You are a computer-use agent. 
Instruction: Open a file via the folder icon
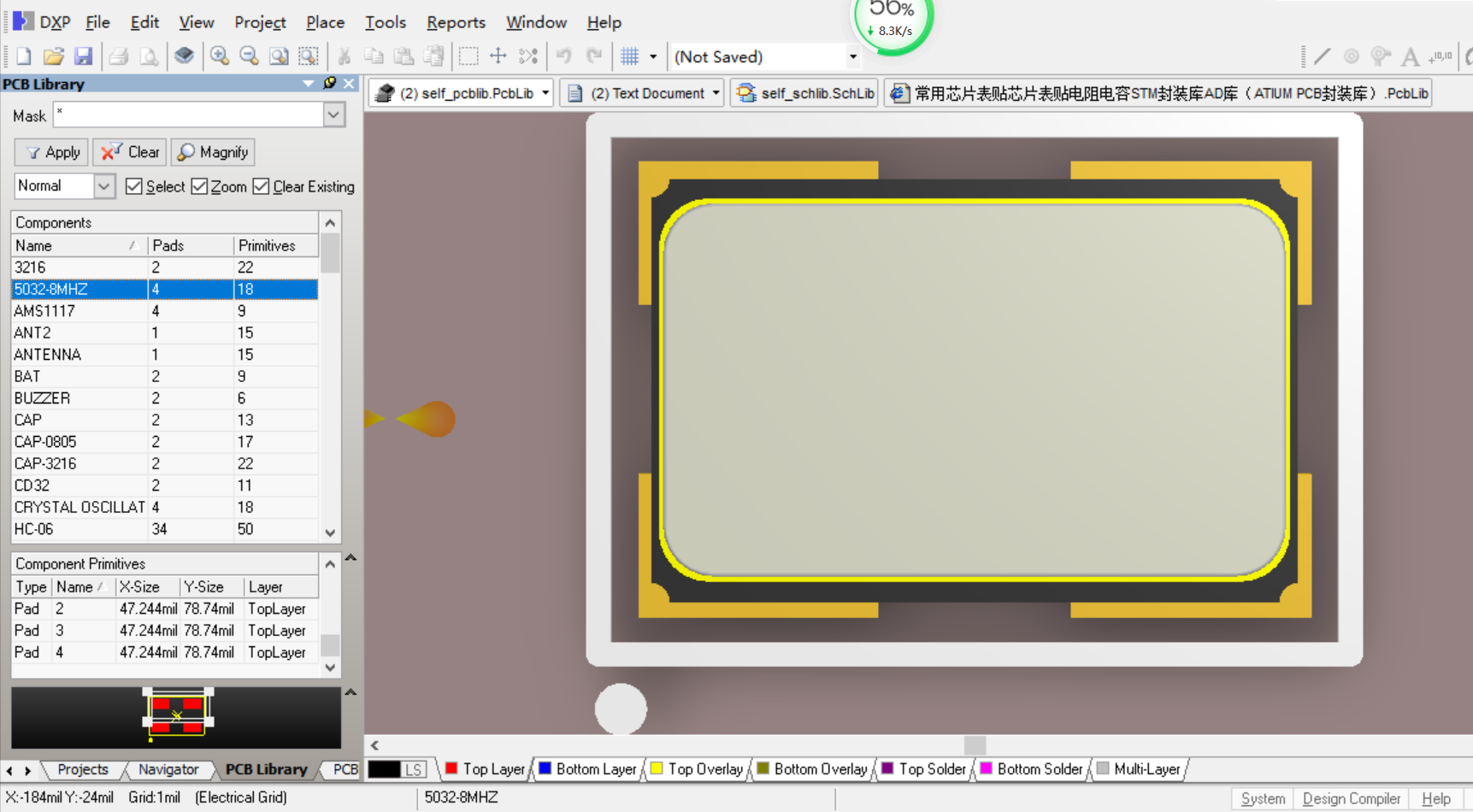pyautogui.click(x=53, y=56)
